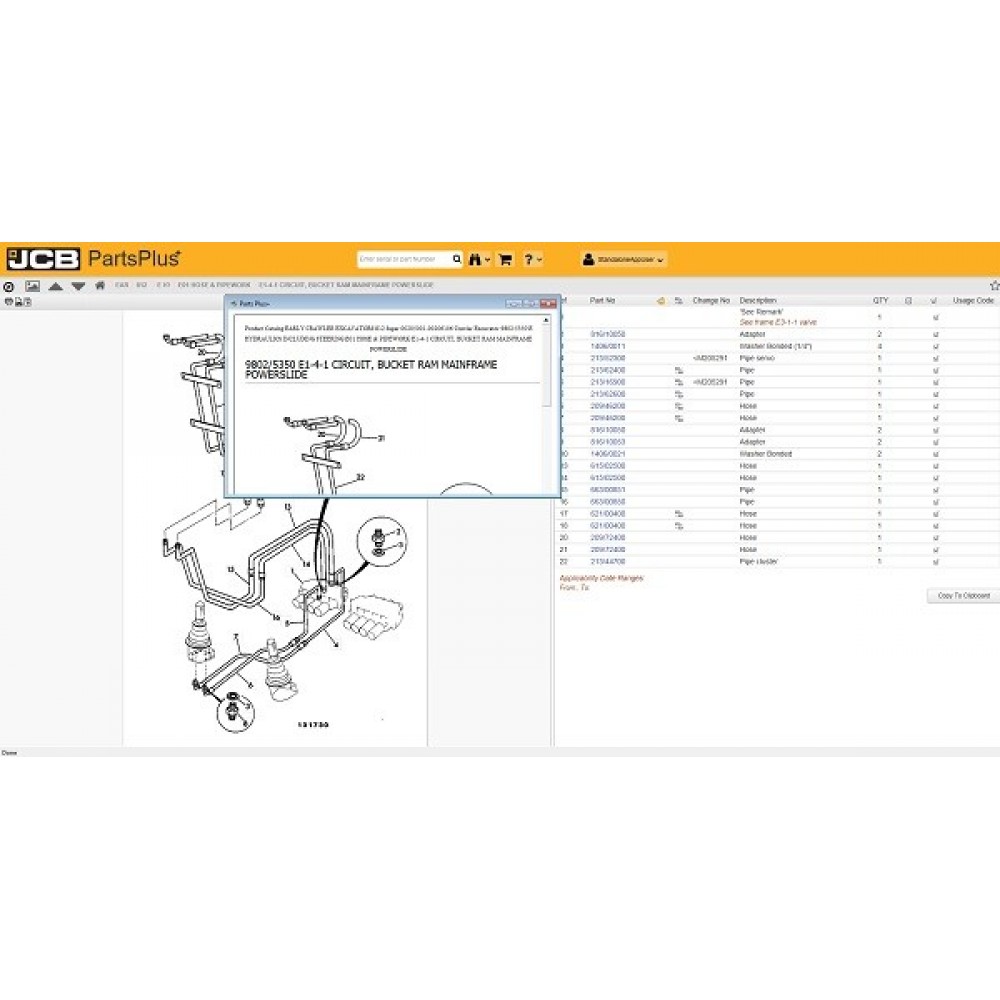Click the binoculars parts lookup icon

tap(474, 258)
